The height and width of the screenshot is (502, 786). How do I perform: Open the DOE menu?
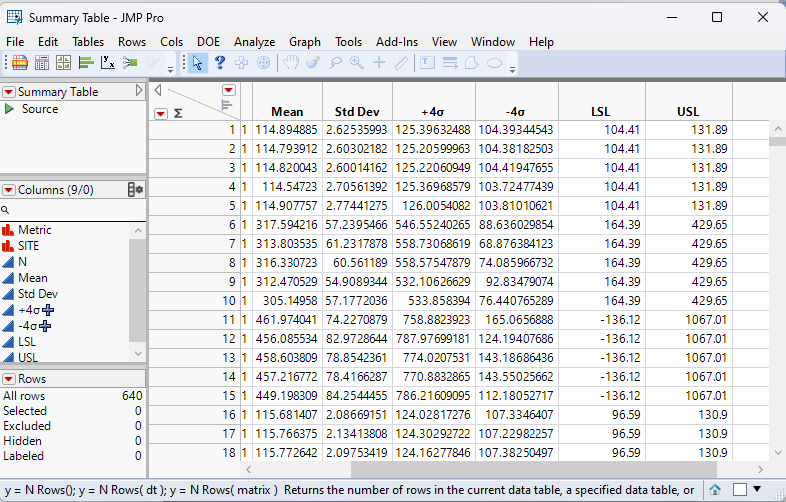click(209, 42)
